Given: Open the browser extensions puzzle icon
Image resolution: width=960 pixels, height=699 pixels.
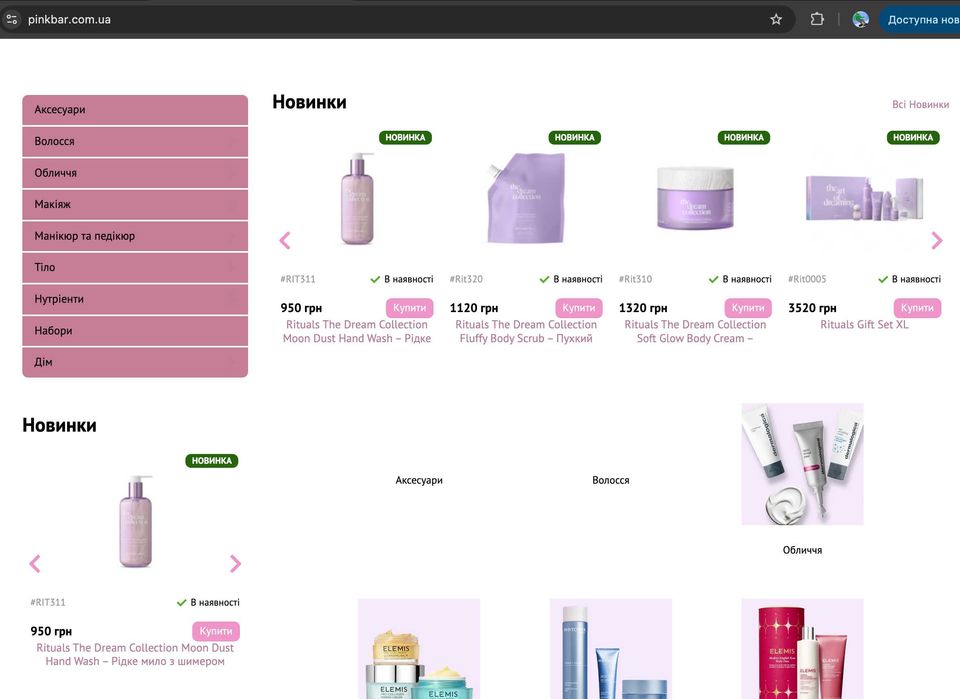Looking at the screenshot, I should [x=817, y=20].
